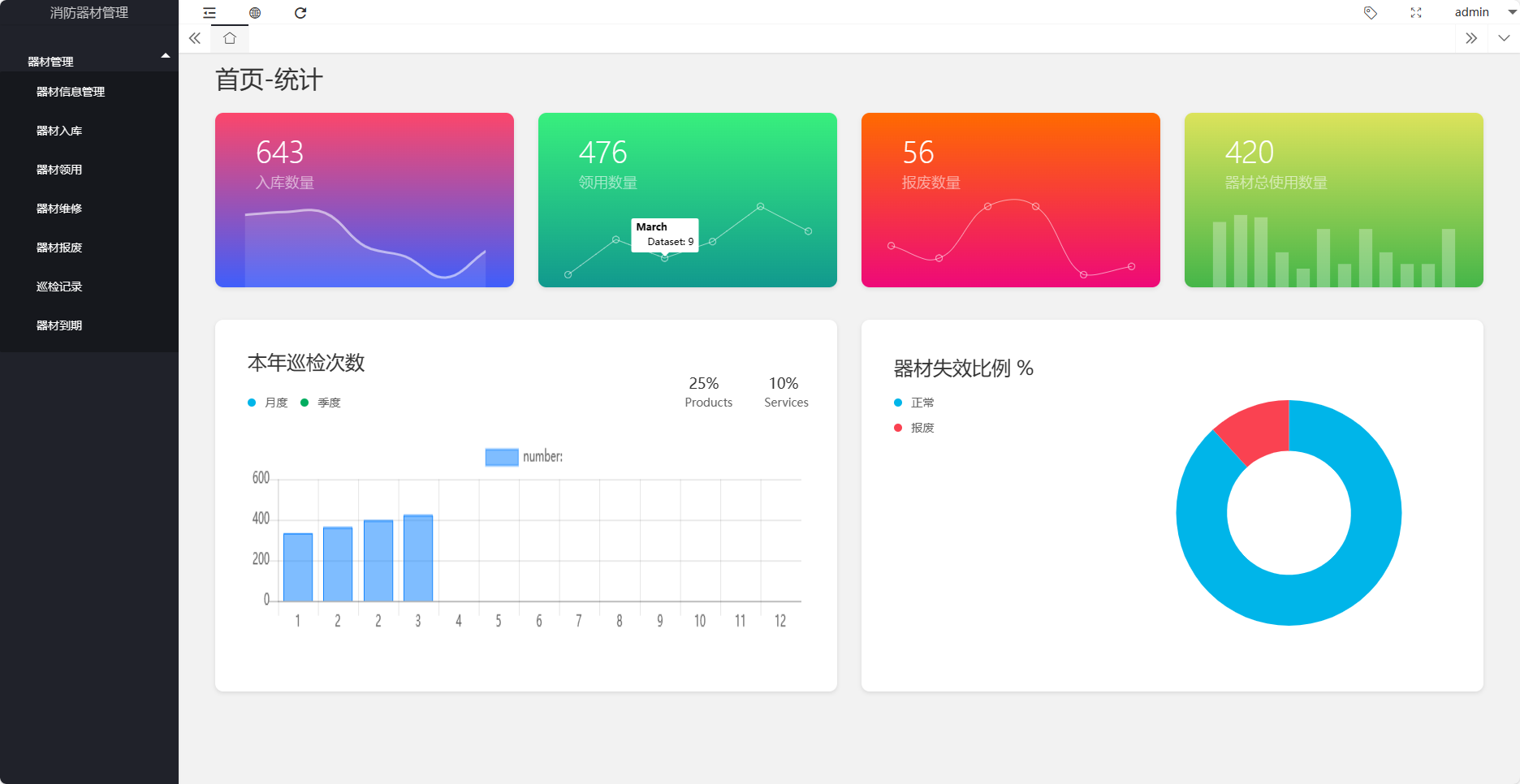Open the globe website icon
Image resolution: width=1520 pixels, height=784 pixels.
click(255, 13)
